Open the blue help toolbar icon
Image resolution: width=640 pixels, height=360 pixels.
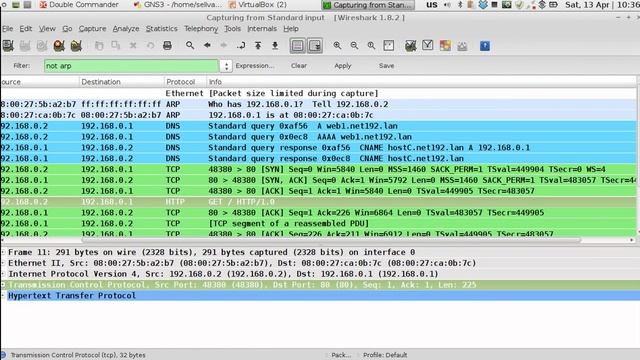[x=485, y=46]
